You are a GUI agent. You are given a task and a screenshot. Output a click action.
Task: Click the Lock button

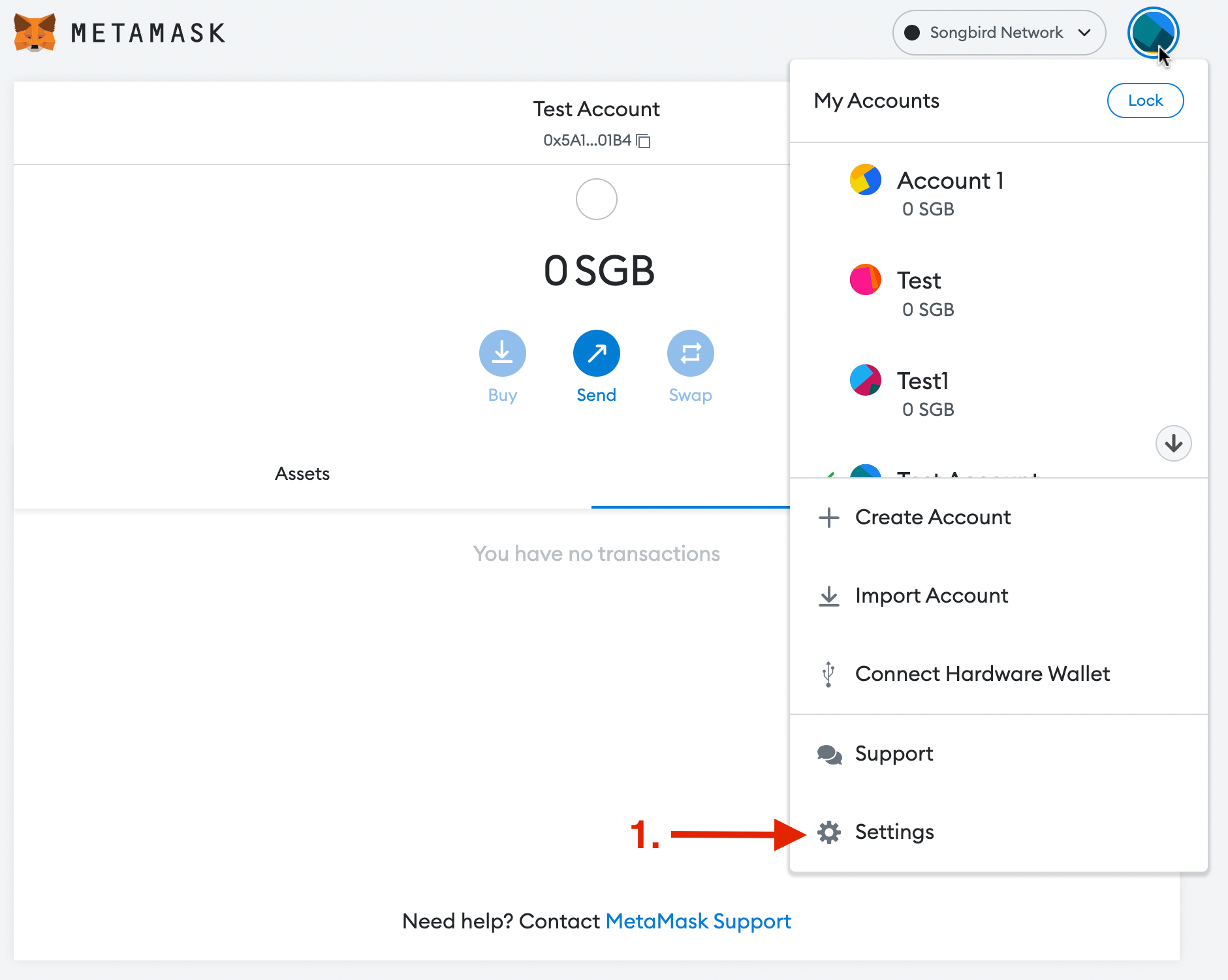pos(1145,101)
